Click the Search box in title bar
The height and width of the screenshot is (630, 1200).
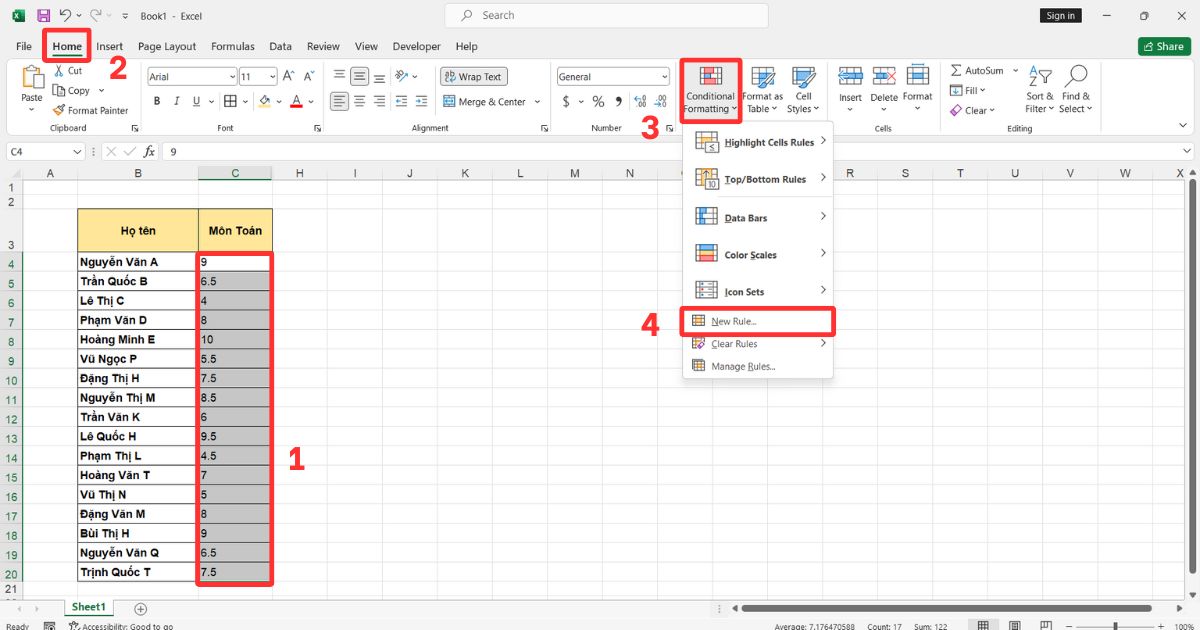(606, 16)
